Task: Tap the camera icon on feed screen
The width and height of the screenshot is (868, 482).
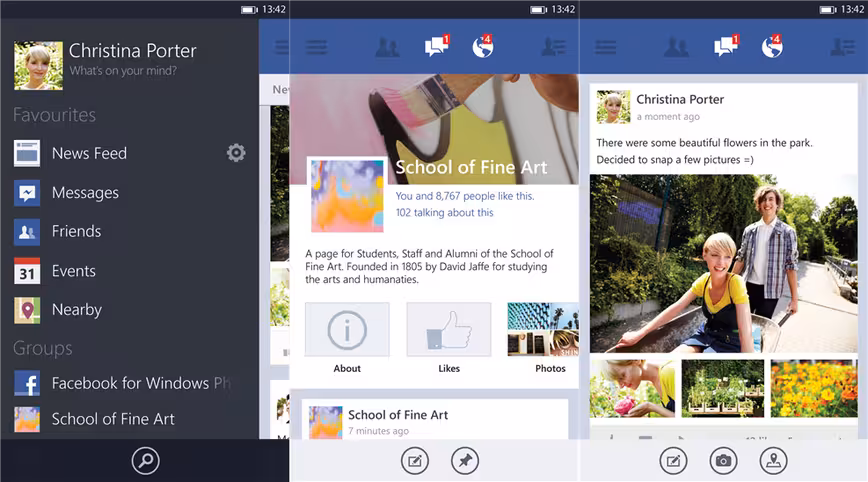Action: point(723,460)
